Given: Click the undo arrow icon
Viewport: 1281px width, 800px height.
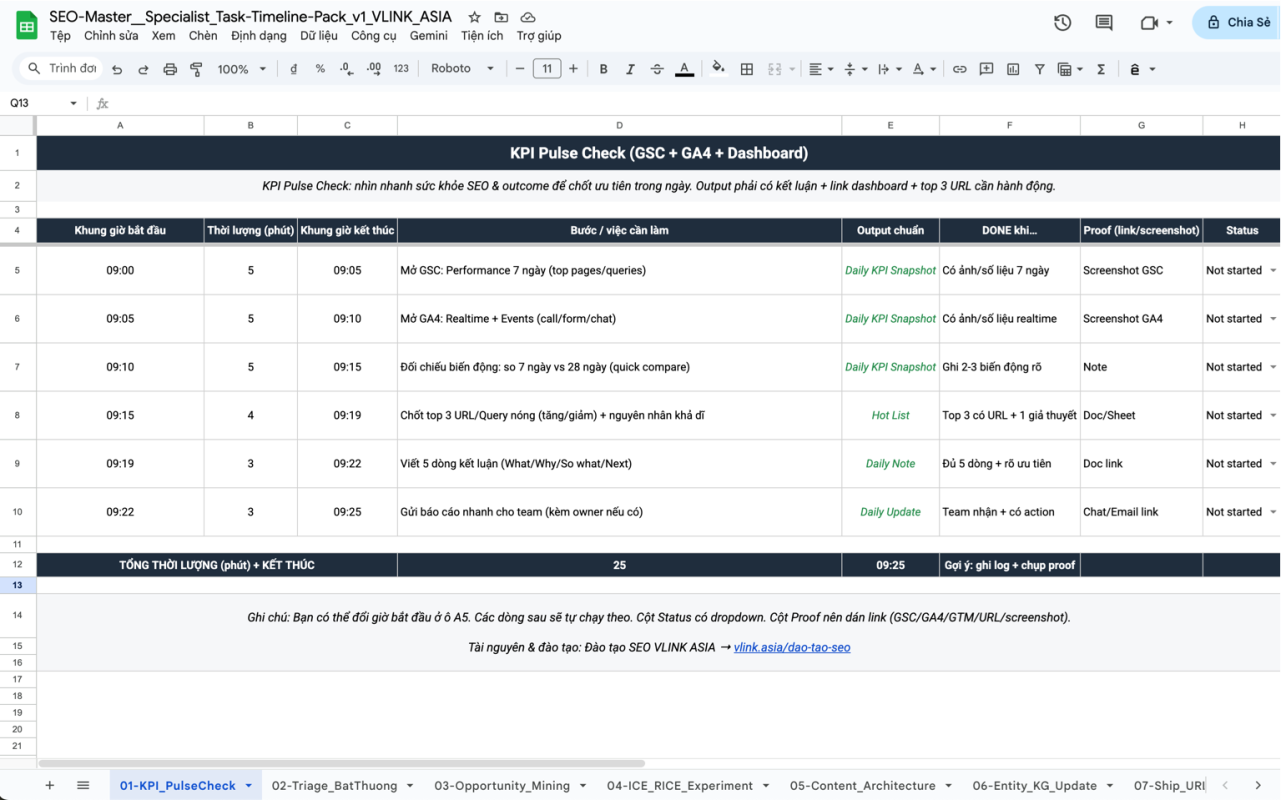Looking at the screenshot, I should [x=117, y=69].
